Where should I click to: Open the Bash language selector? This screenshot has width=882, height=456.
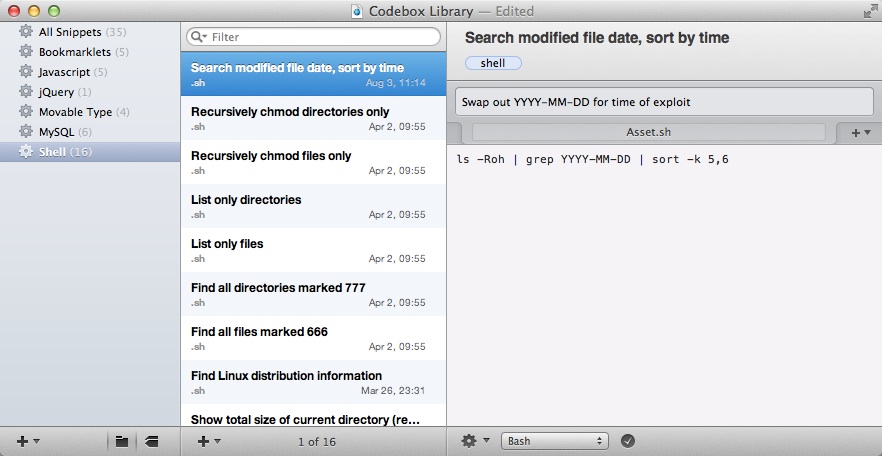pyautogui.click(x=555, y=441)
